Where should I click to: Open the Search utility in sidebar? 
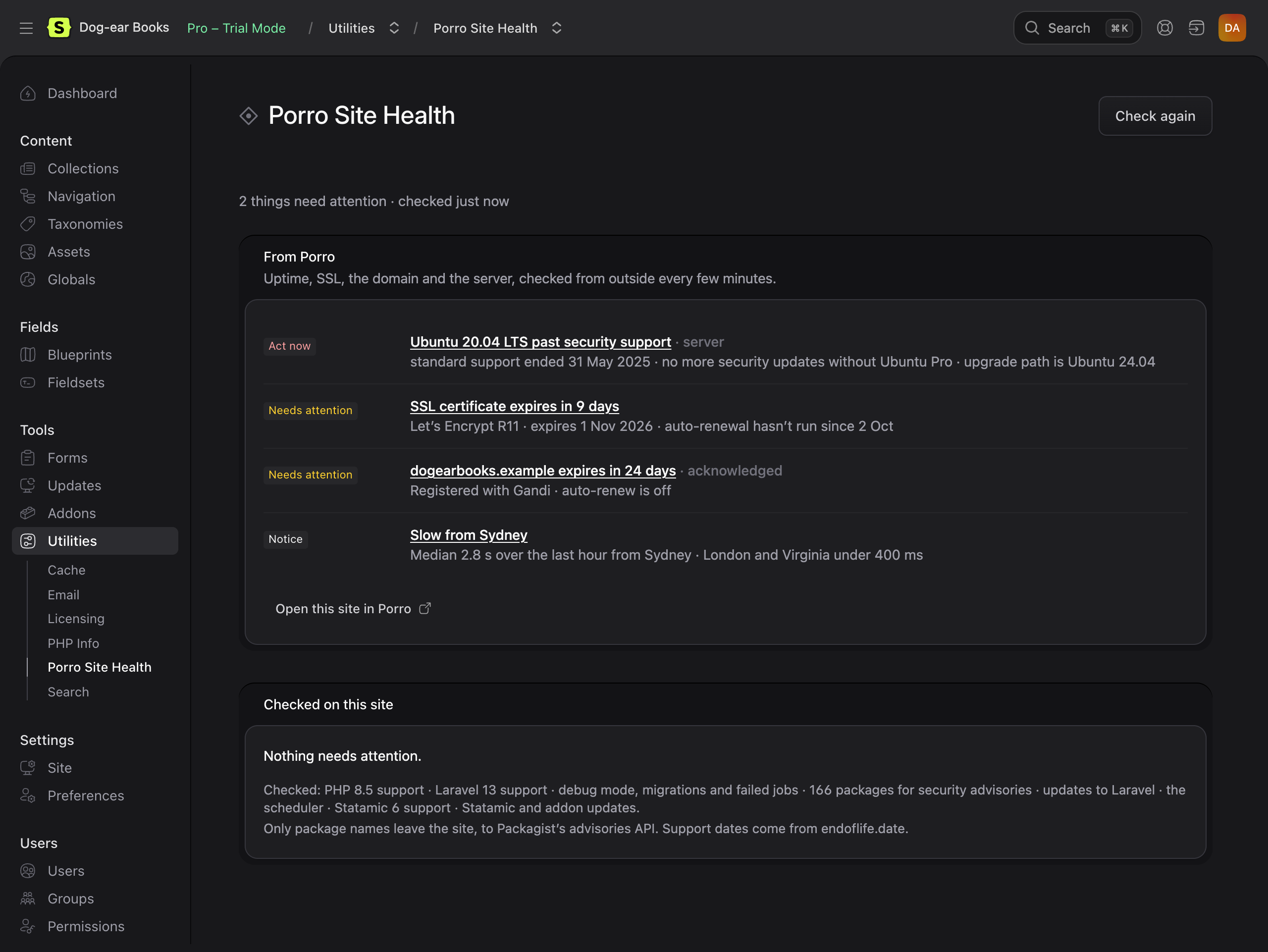tap(68, 692)
